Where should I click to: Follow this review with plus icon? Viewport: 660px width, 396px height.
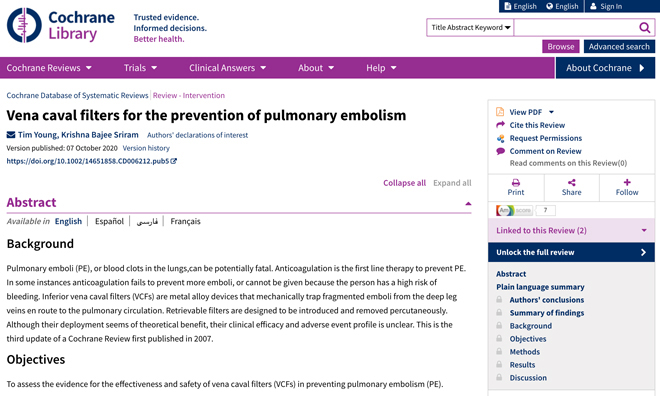coord(627,182)
